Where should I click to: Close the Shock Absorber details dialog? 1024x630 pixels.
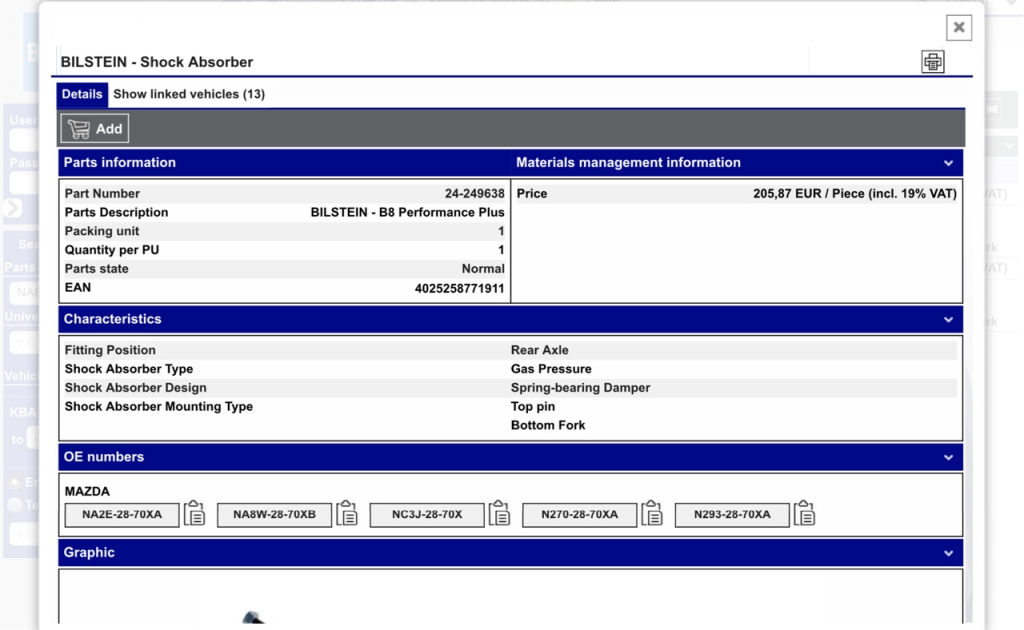pyautogui.click(x=959, y=27)
